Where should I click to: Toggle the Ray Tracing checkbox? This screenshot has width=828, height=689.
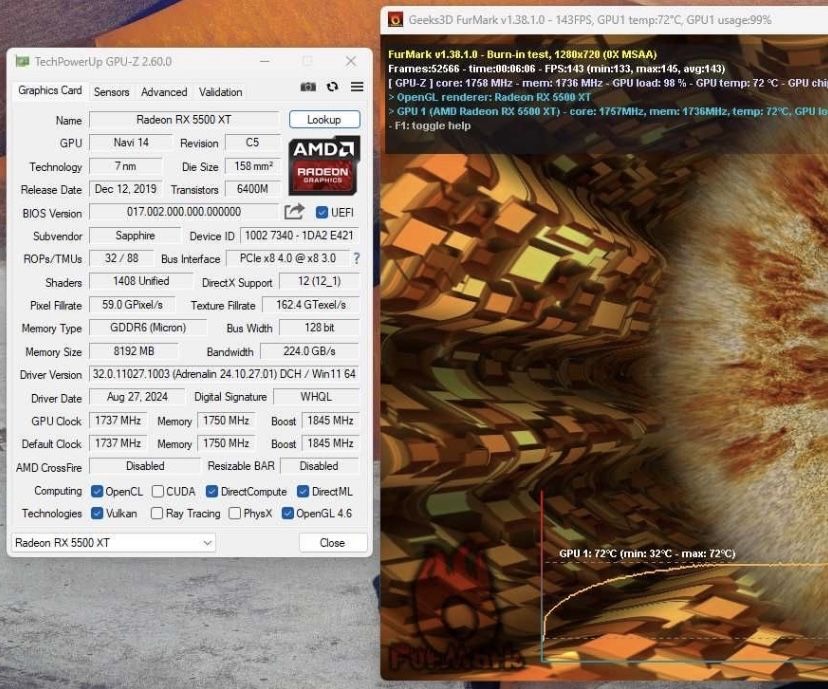[157, 513]
